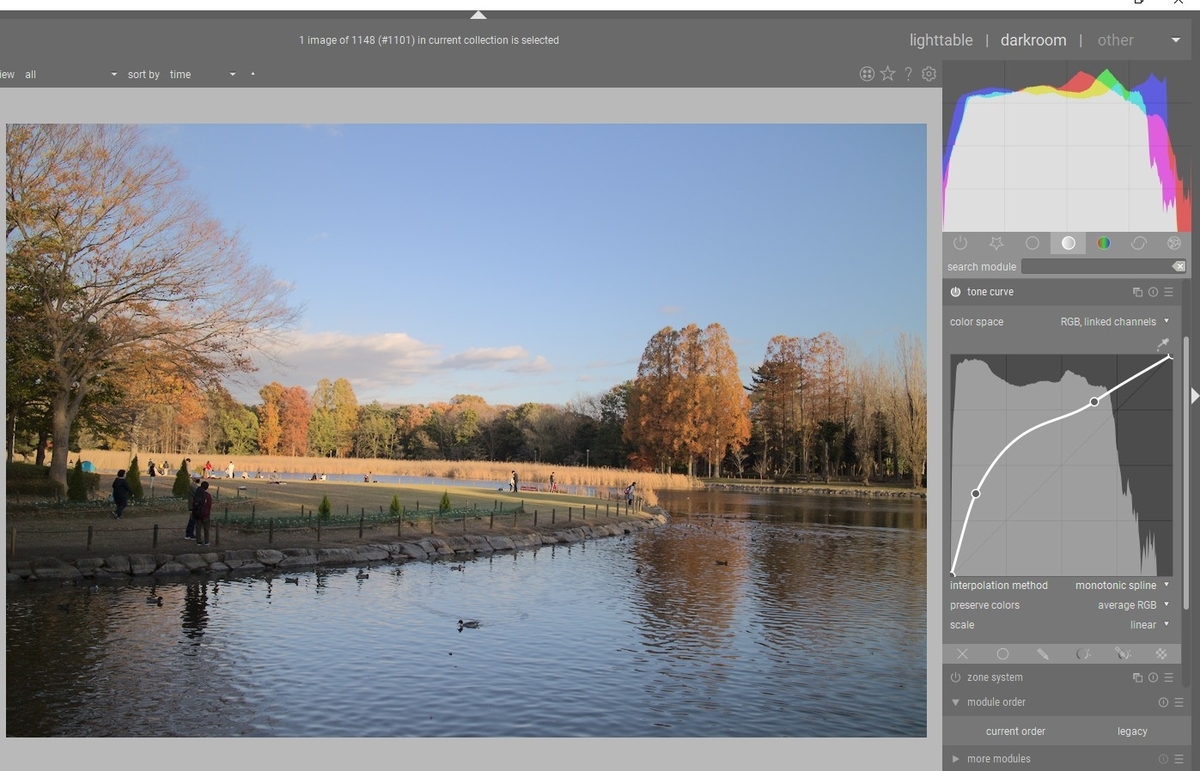Select uniformly blend mode (circle)
The width and height of the screenshot is (1200, 771).
[x=1002, y=654]
